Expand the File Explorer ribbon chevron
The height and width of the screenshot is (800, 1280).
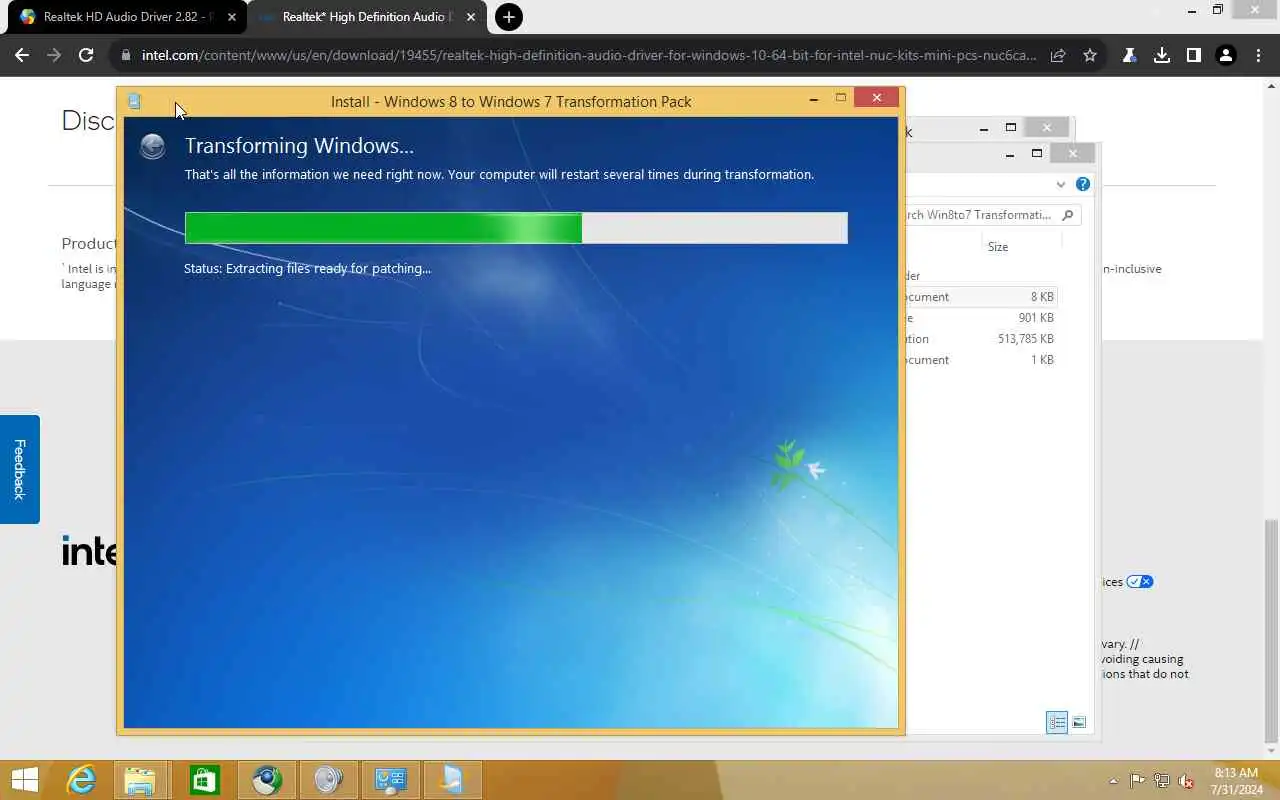pyautogui.click(x=1061, y=184)
